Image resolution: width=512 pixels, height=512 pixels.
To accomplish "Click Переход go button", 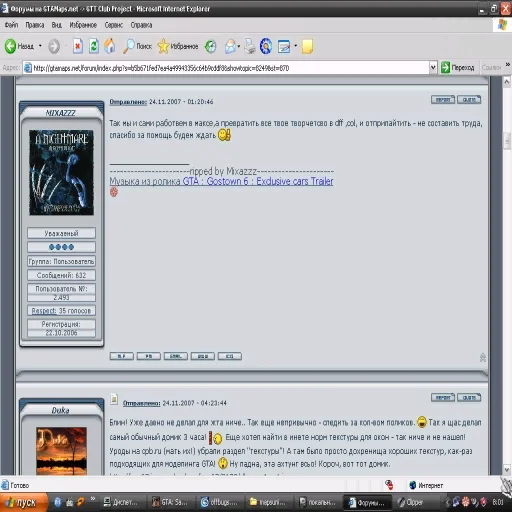I will pos(457,68).
